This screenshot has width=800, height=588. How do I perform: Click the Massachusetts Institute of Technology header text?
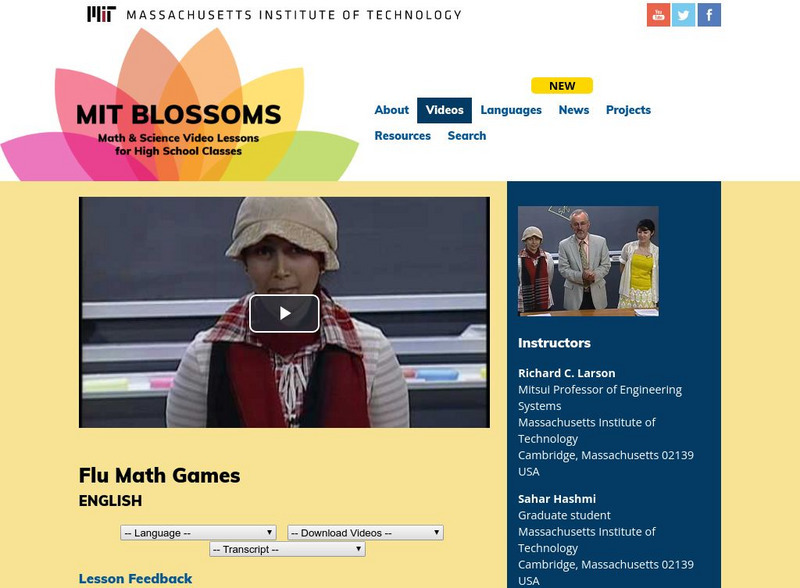[x=294, y=15]
